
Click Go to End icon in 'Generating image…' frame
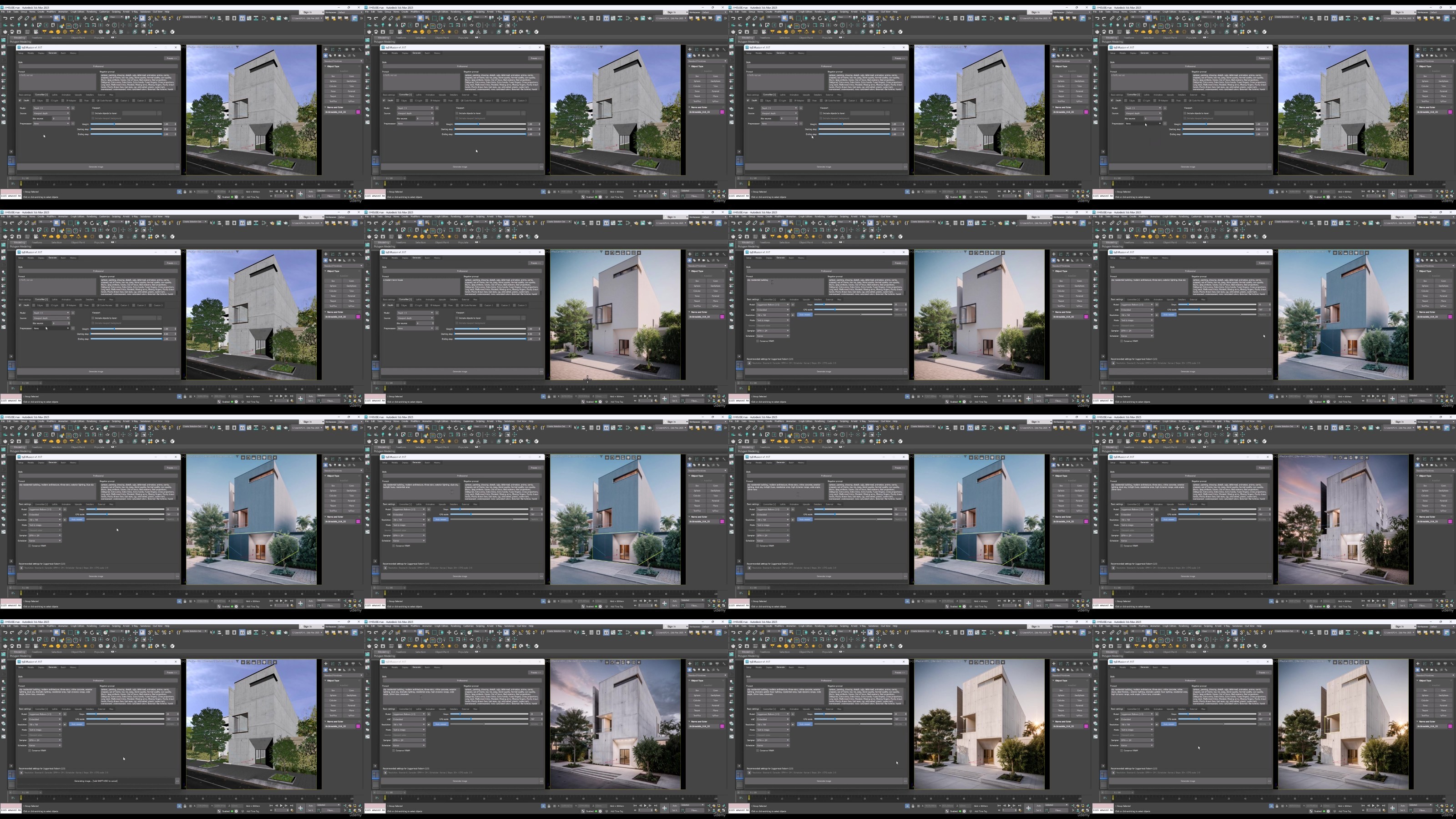click(292, 805)
